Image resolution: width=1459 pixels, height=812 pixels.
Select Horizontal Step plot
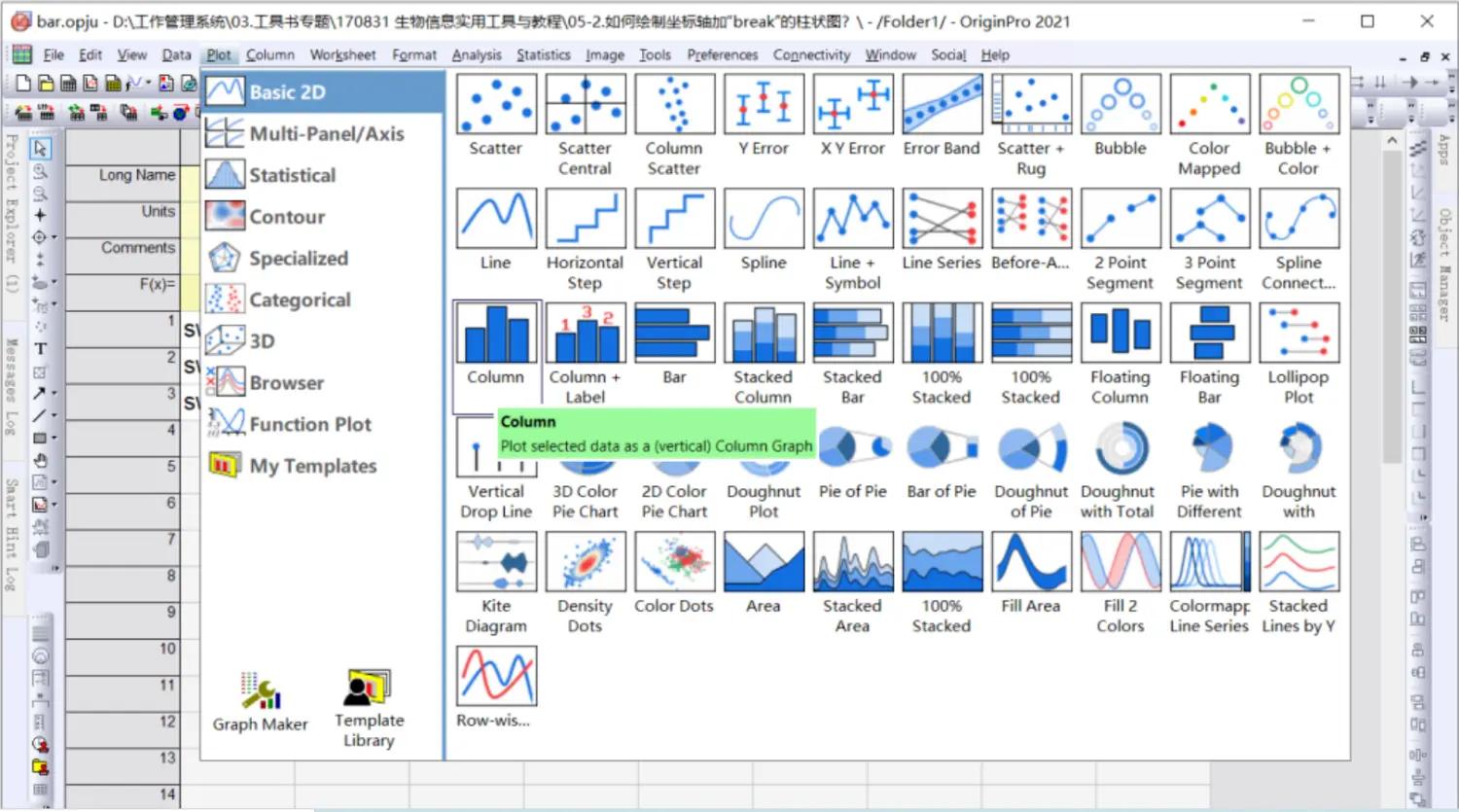point(586,219)
